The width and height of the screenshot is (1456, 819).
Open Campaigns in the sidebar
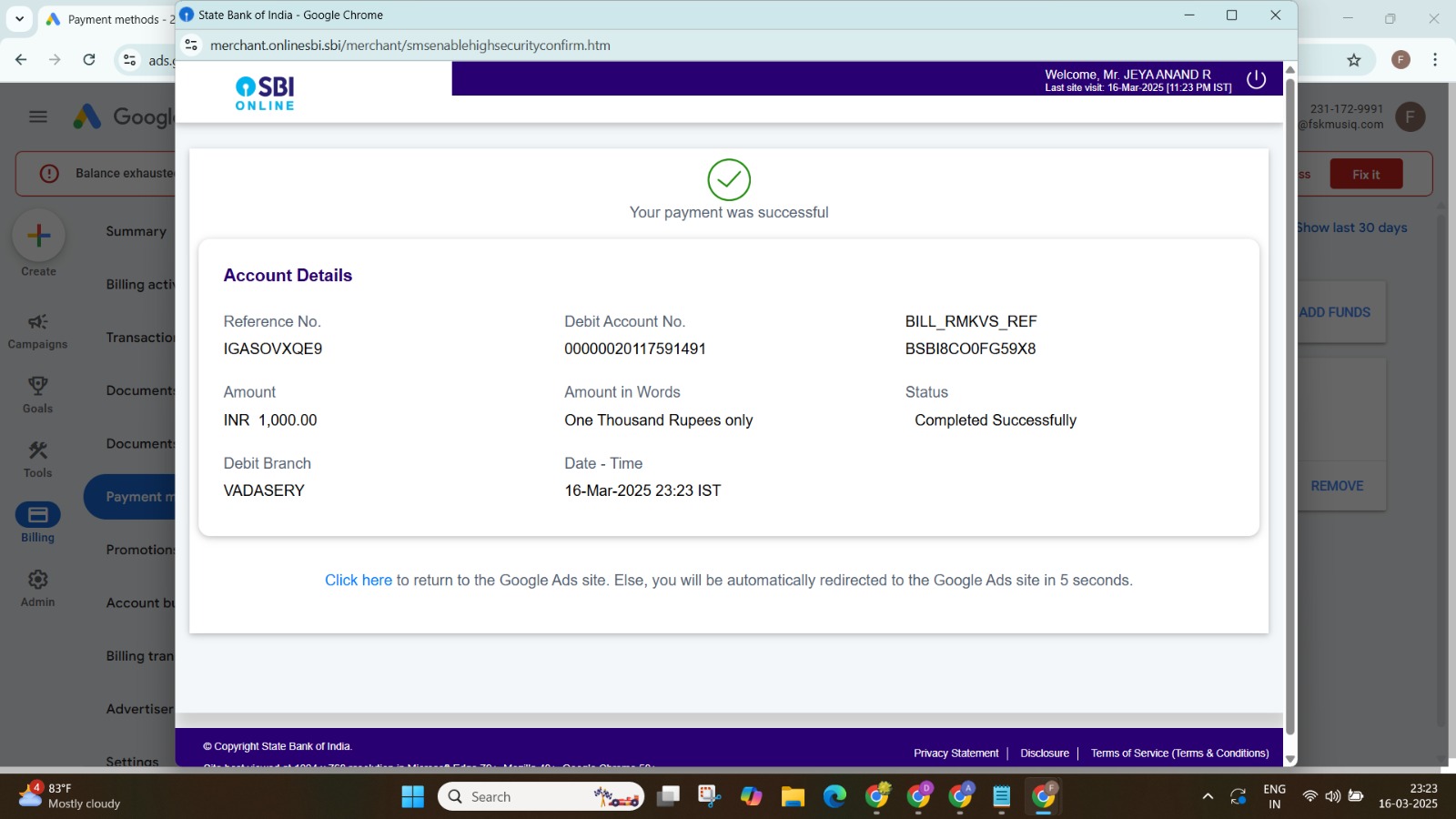pyautogui.click(x=37, y=330)
